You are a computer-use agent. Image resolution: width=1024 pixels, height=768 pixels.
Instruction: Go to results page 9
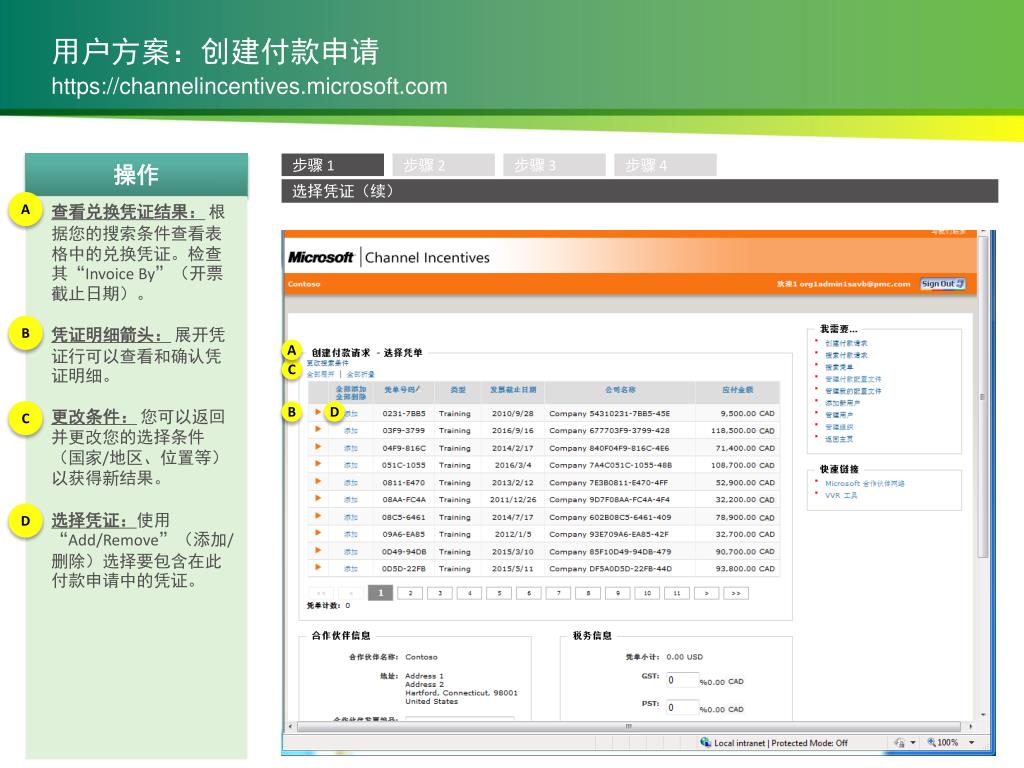pos(618,593)
